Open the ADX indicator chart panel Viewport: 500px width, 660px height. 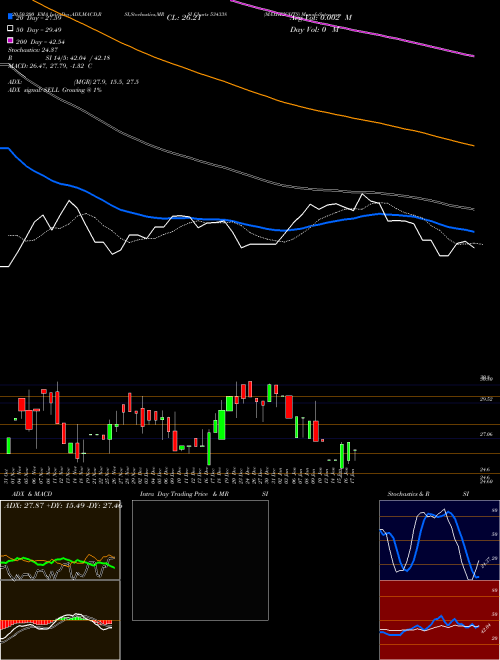point(60,540)
